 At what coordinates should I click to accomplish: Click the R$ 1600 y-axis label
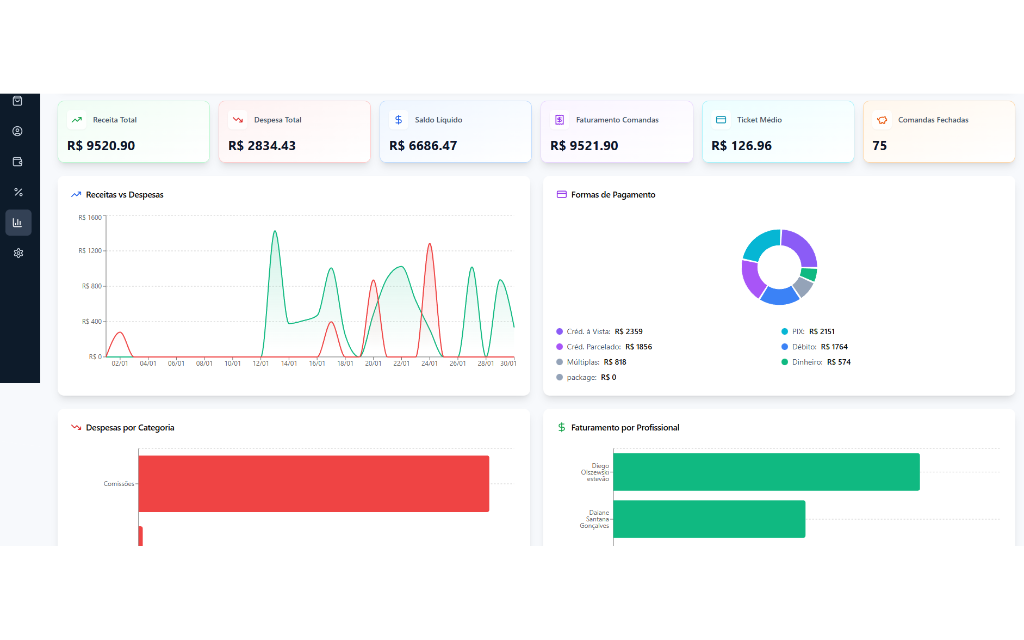click(x=90, y=217)
